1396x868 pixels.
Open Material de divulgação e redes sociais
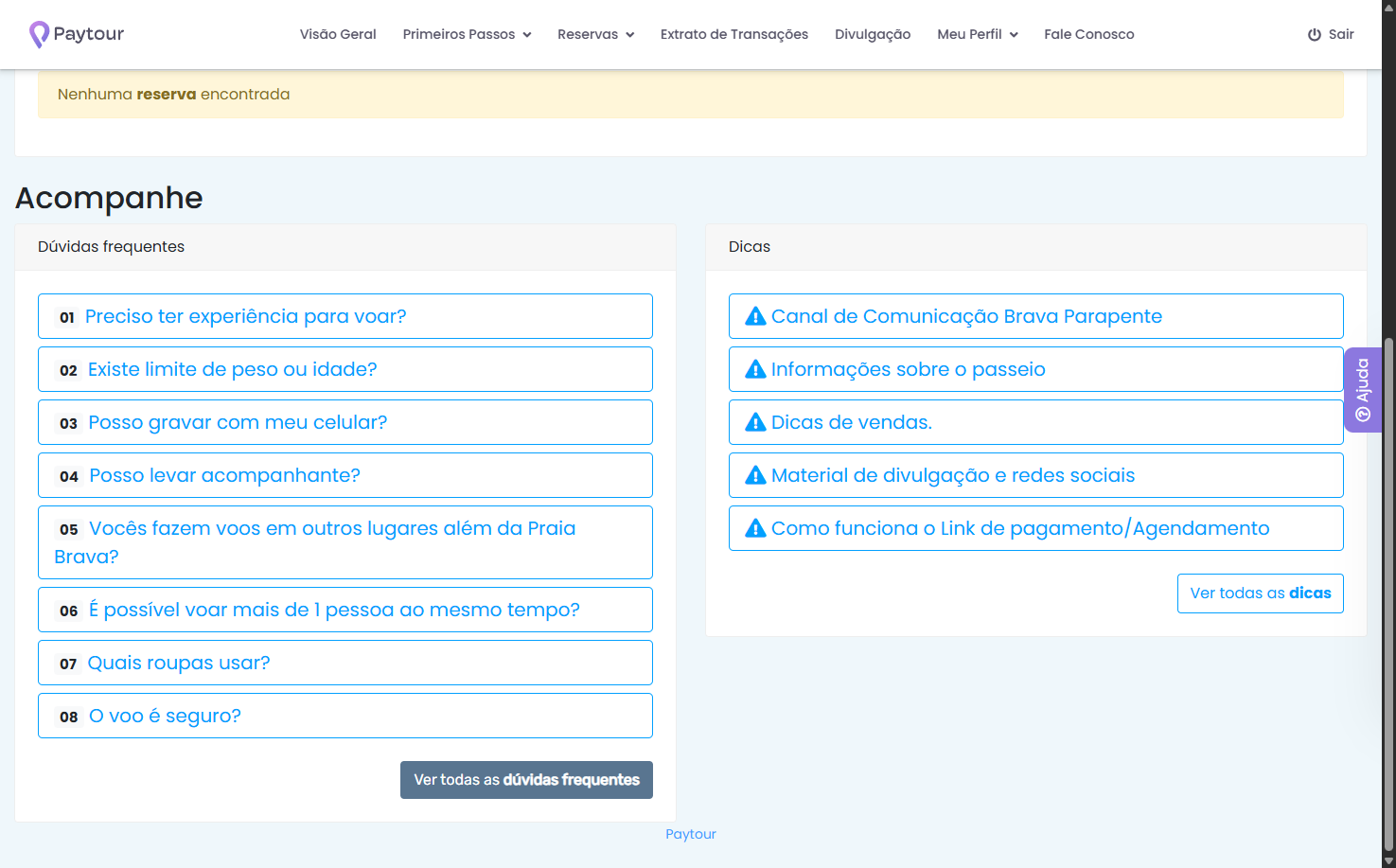pos(1036,475)
